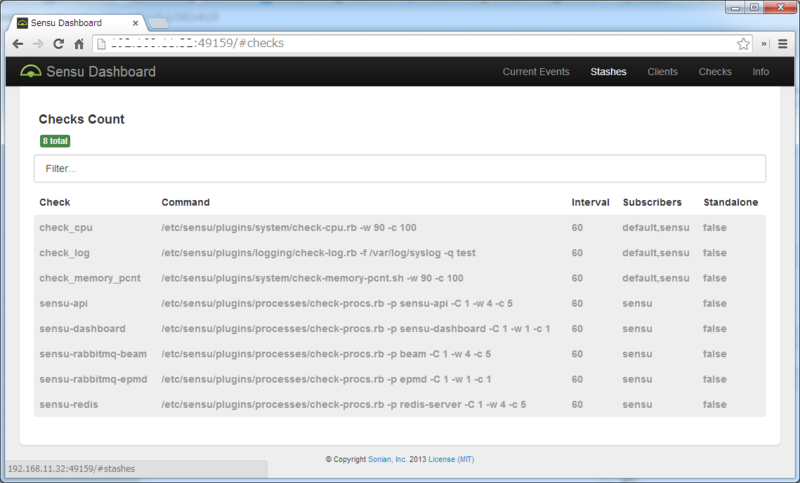
Task: Select the check_log check row
Action: click(400, 253)
